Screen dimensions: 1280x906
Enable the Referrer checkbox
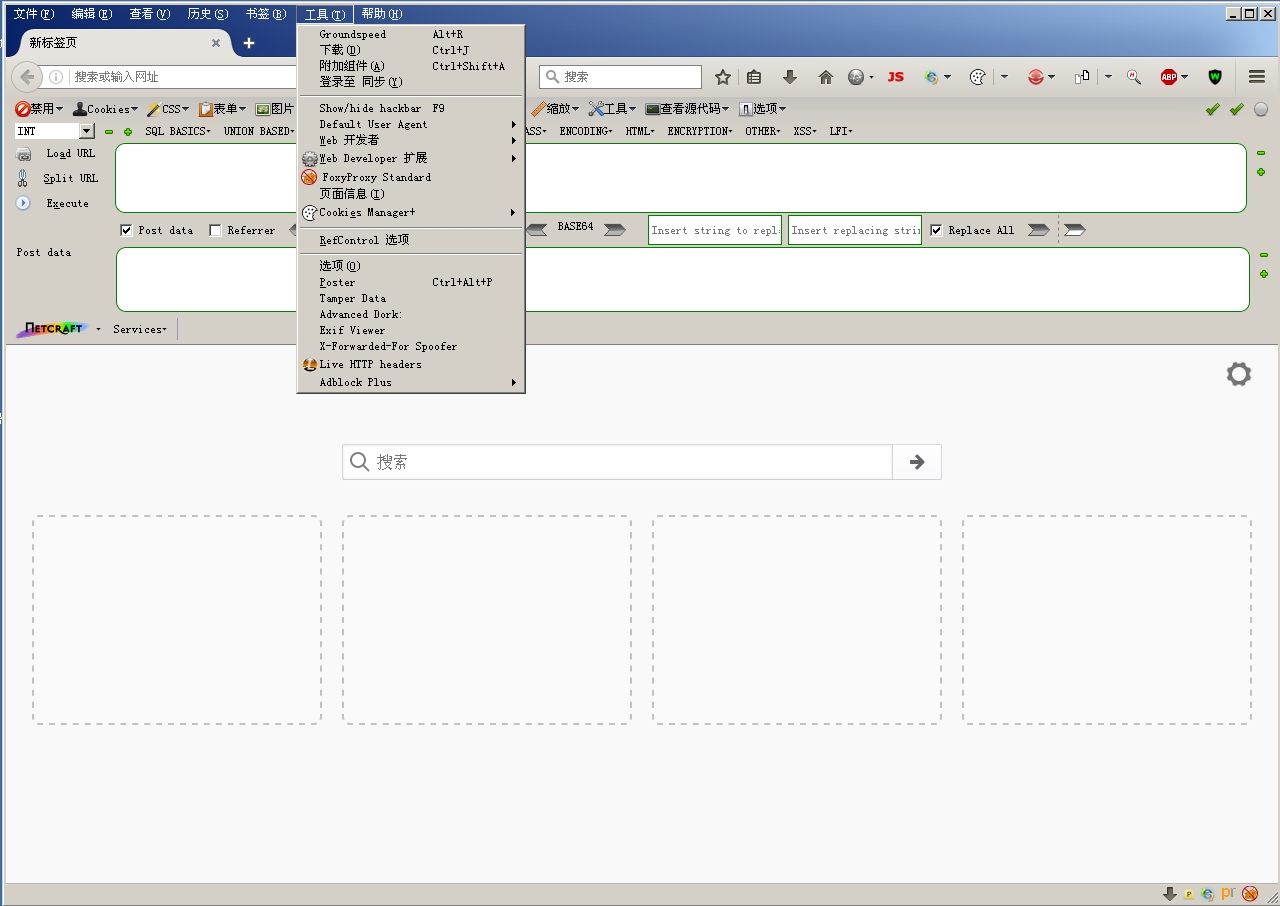(215, 230)
